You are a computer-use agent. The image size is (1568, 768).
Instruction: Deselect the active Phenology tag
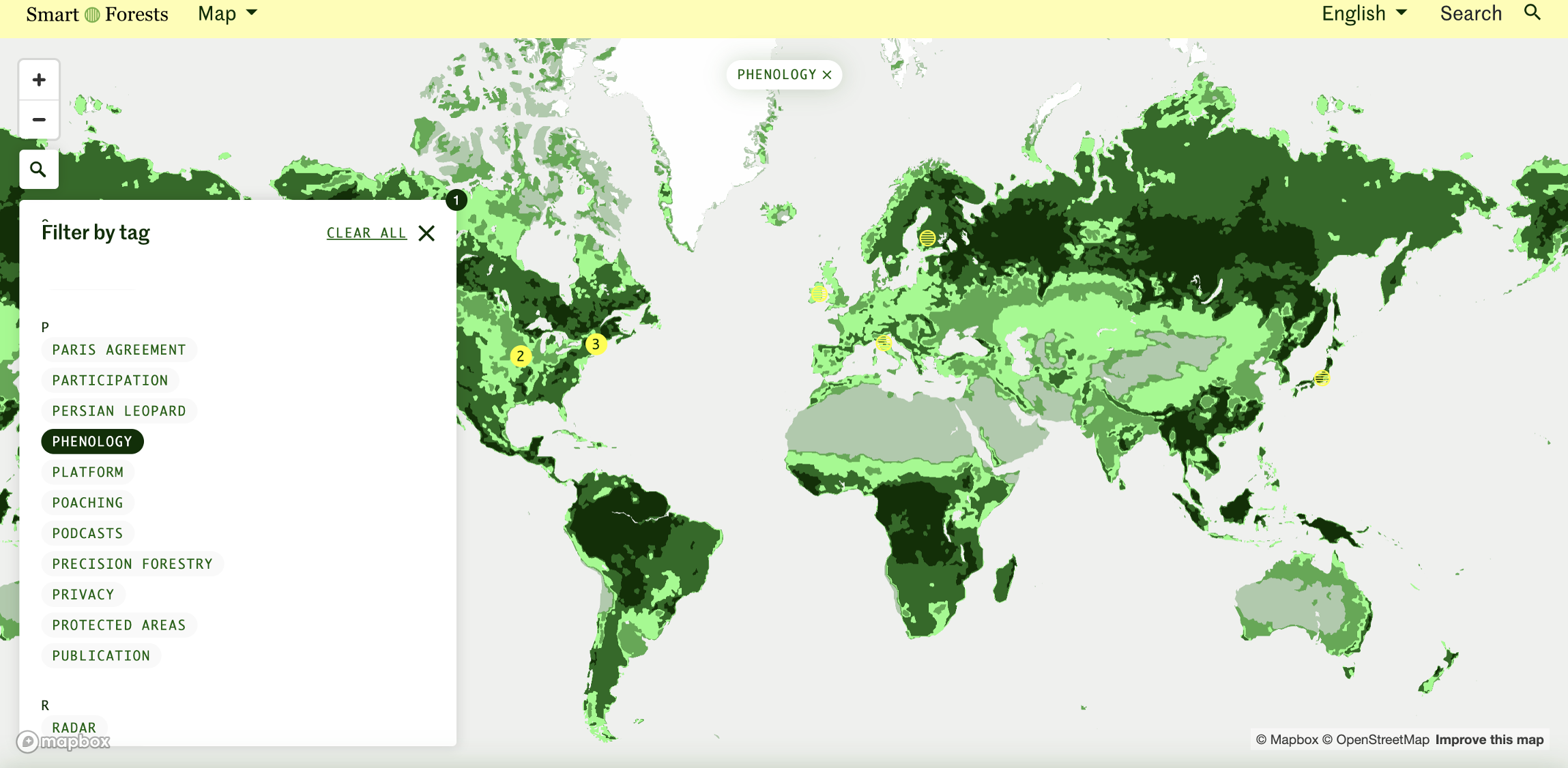[x=92, y=441]
